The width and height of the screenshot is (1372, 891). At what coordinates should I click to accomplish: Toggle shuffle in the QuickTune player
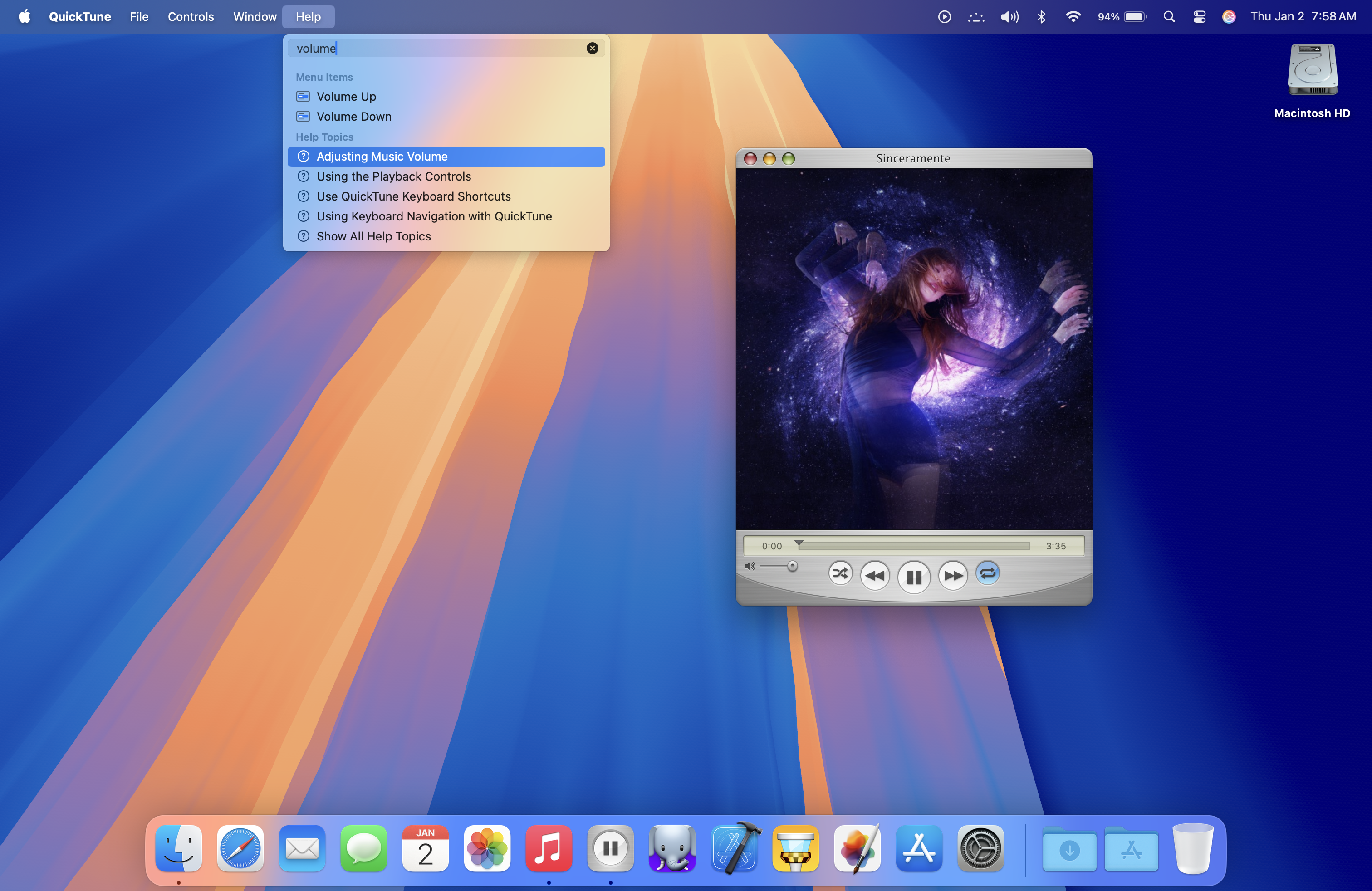[840, 573]
